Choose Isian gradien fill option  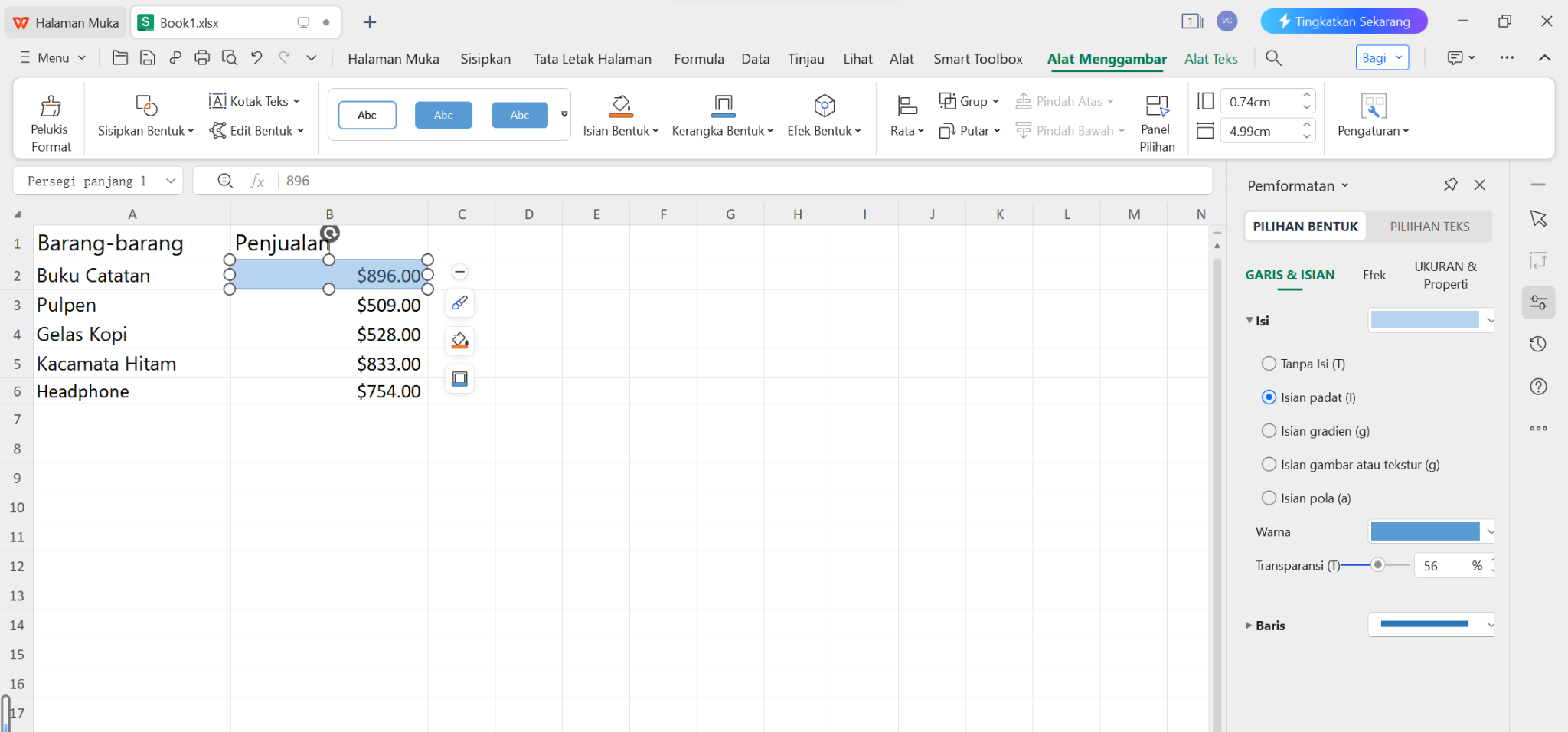coord(1269,430)
